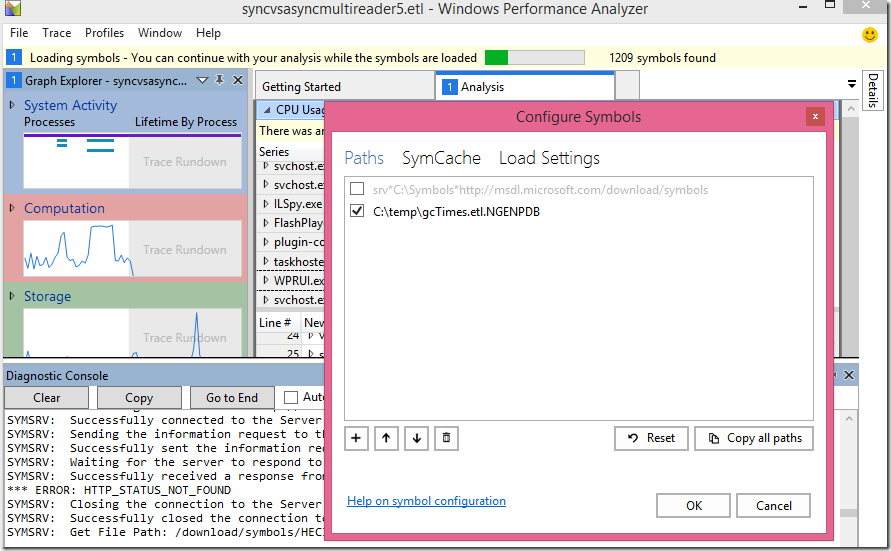Enable the srv*C:\Symbols path checkbox
Viewport: 891px width, 551px height.
[x=357, y=189]
